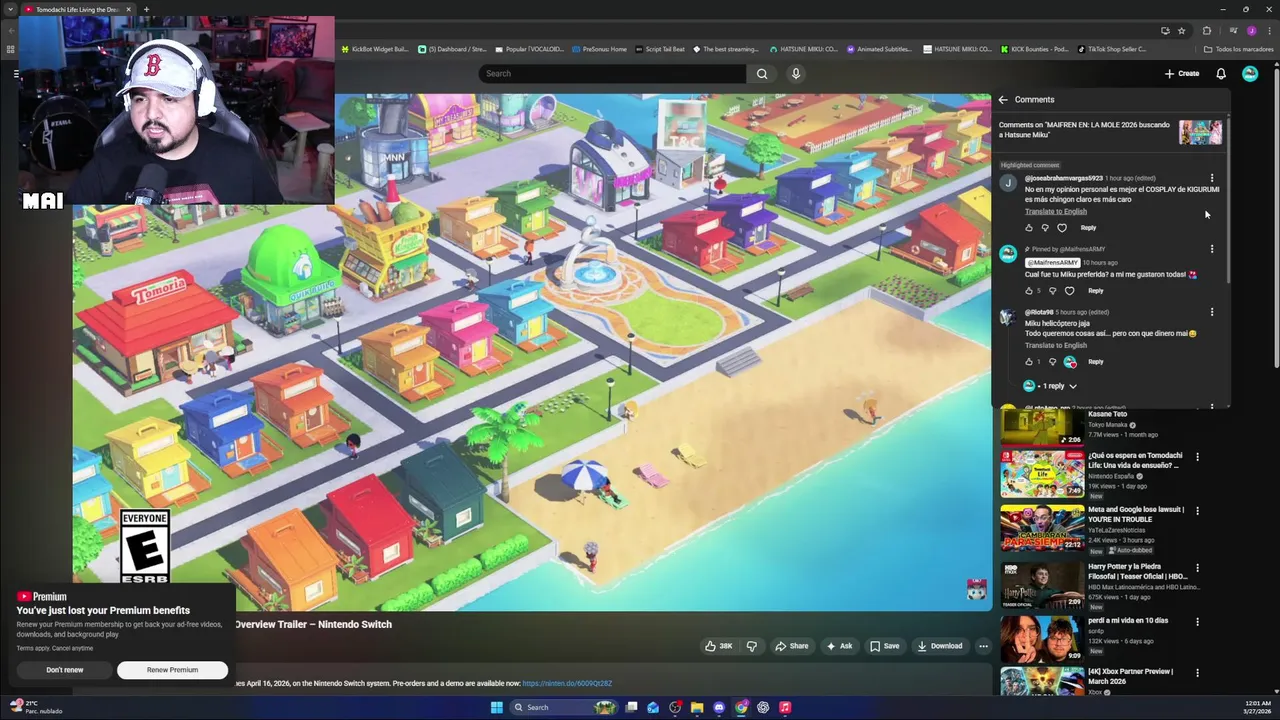Open Todos los marcadores folder
1280x720 pixels.
coord(1238,49)
